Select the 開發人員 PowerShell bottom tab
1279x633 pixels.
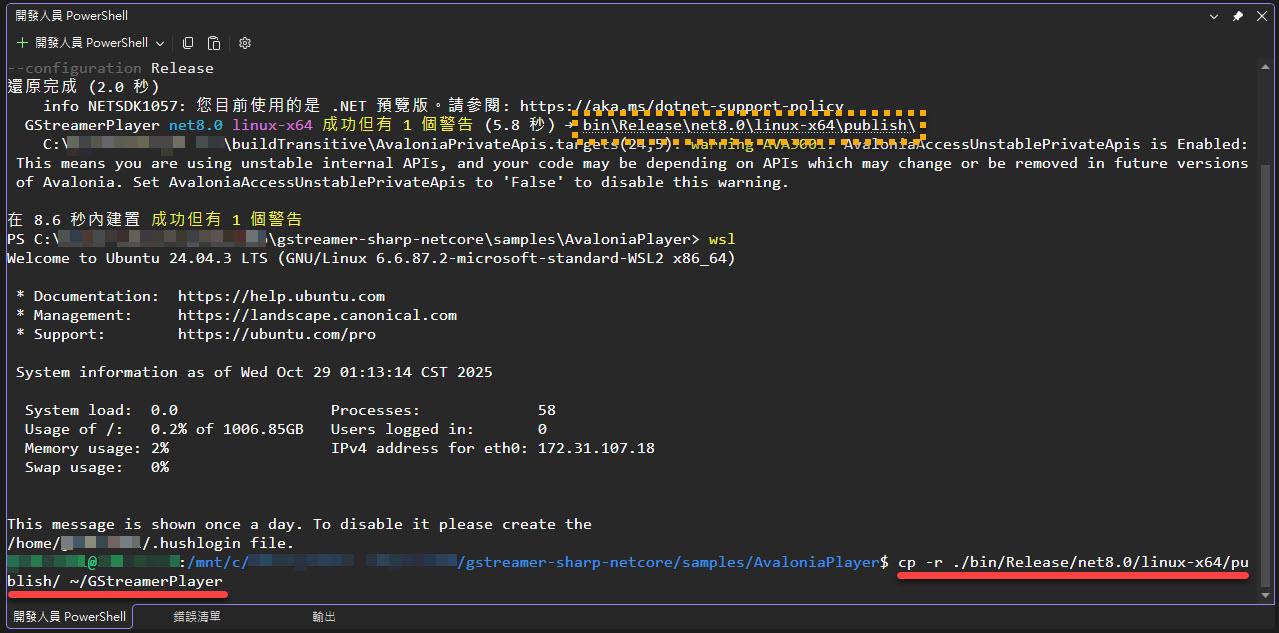[70, 617]
